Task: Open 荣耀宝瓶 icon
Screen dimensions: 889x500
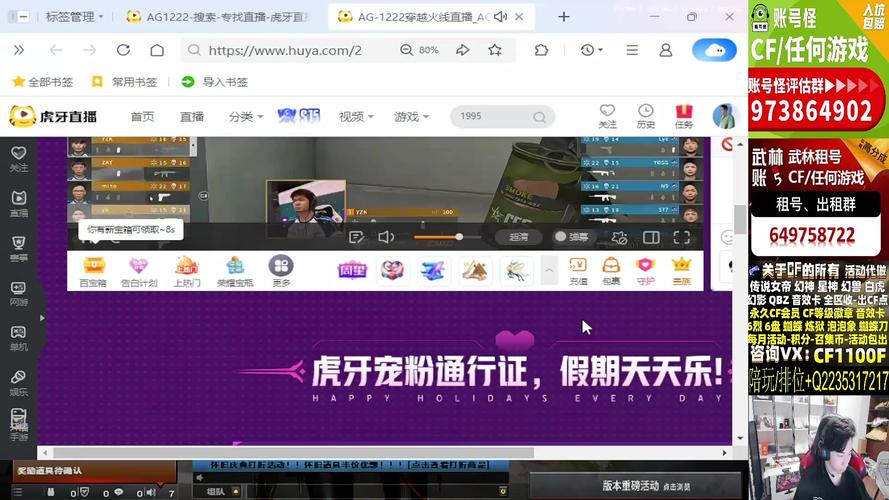Action: [x=235, y=271]
